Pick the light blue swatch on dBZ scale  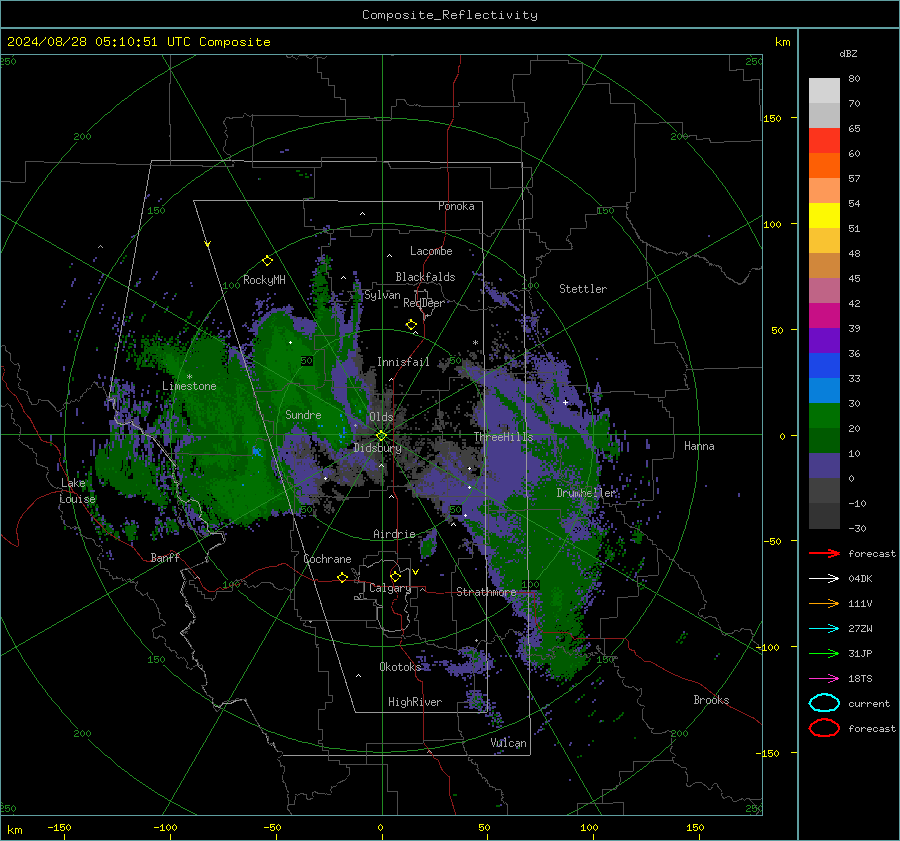click(824, 391)
